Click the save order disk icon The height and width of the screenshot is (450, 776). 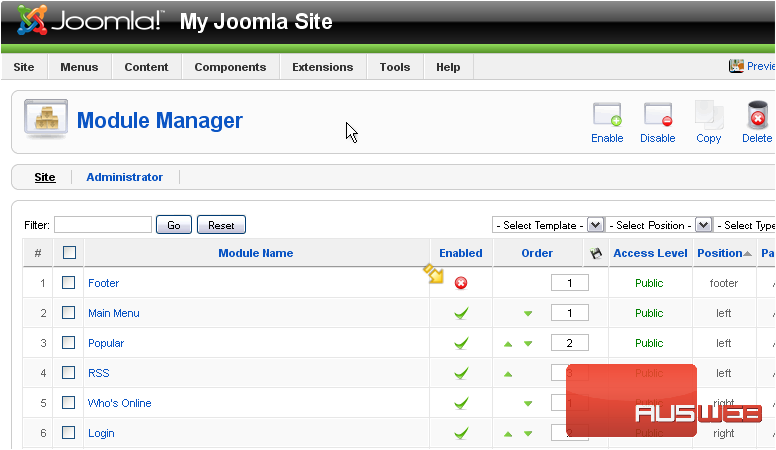(x=597, y=254)
